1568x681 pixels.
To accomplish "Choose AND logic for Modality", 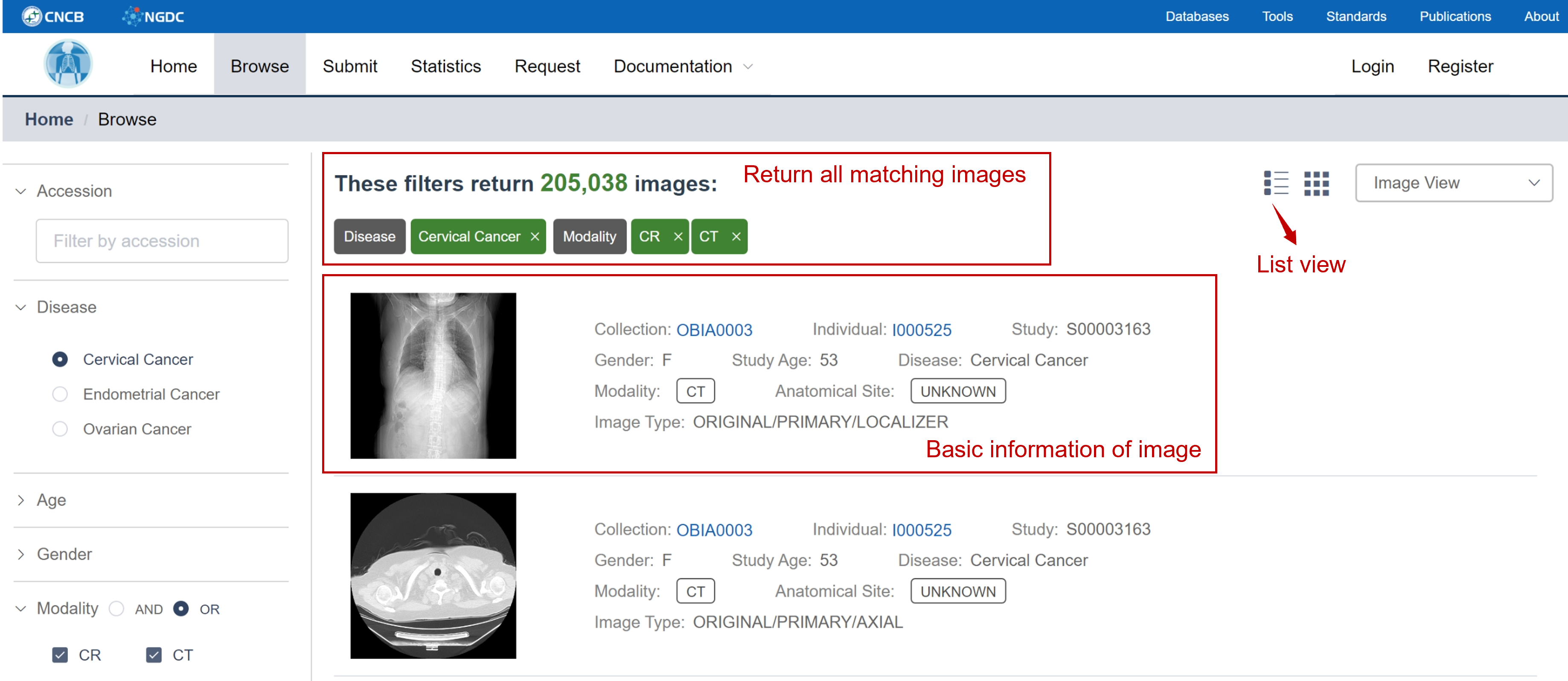I will (x=116, y=608).
